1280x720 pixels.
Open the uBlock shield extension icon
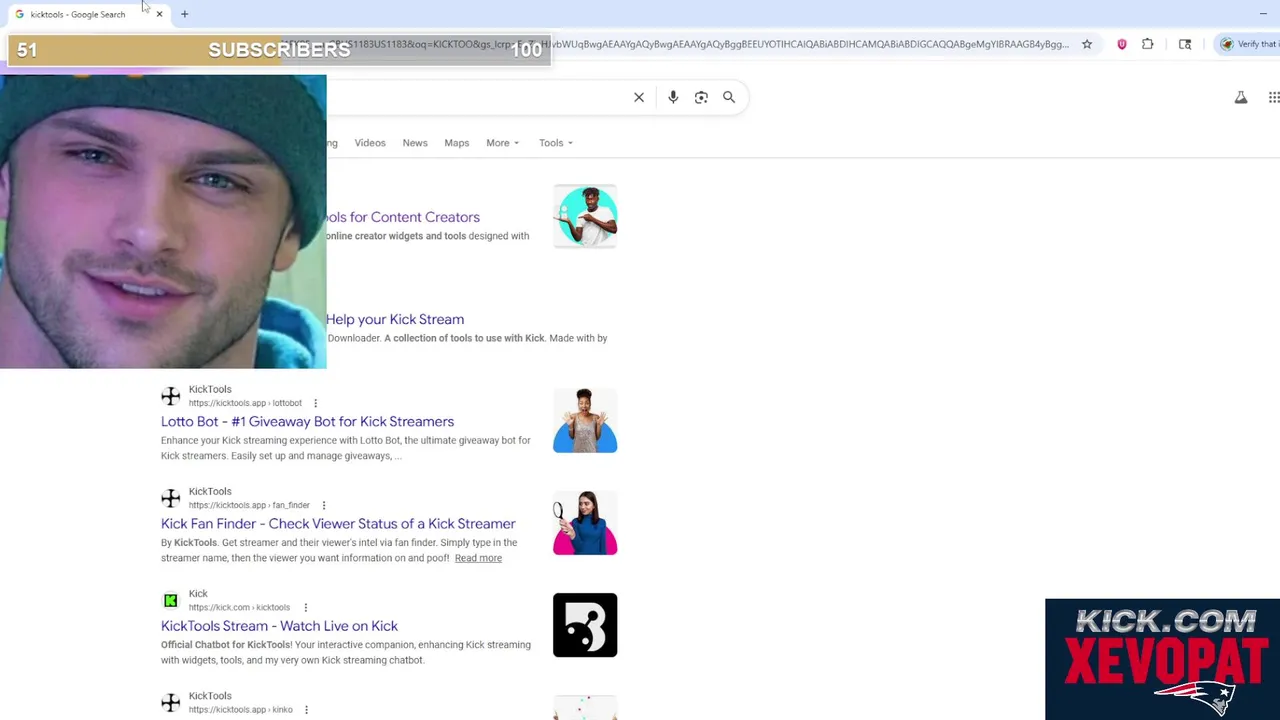[x=1122, y=44]
